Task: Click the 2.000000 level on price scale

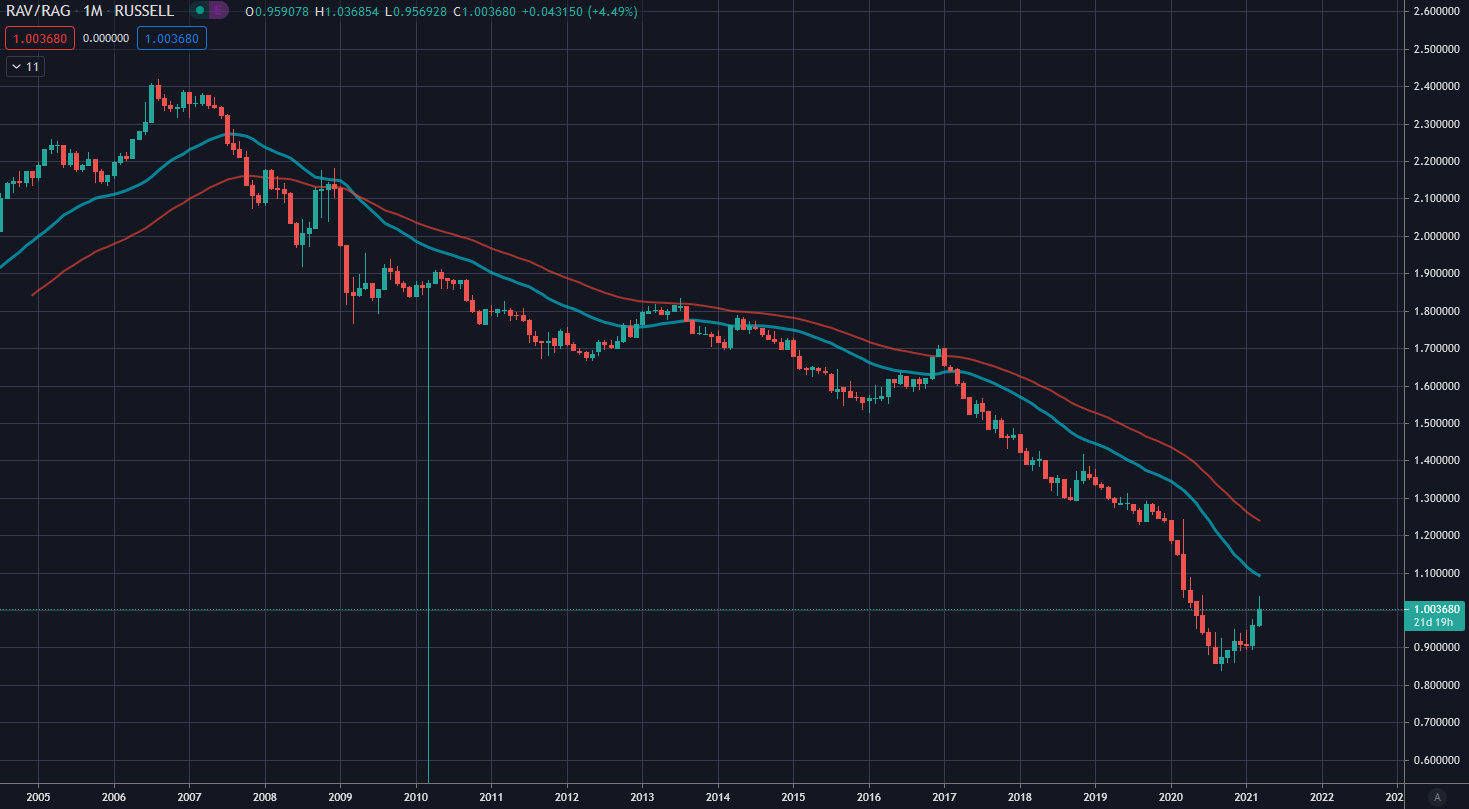Action: pyautogui.click(x=1433, y=236)
